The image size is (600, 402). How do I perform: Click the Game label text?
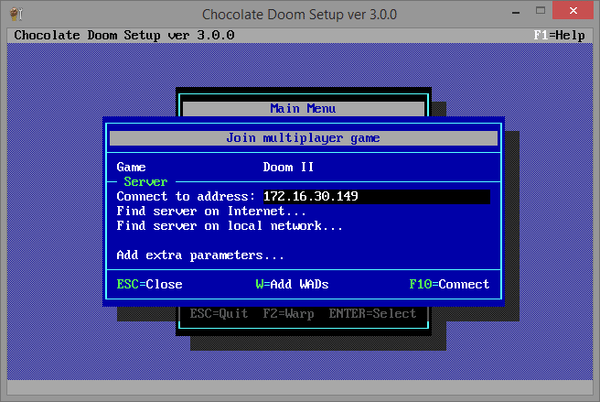pos(131,167)
